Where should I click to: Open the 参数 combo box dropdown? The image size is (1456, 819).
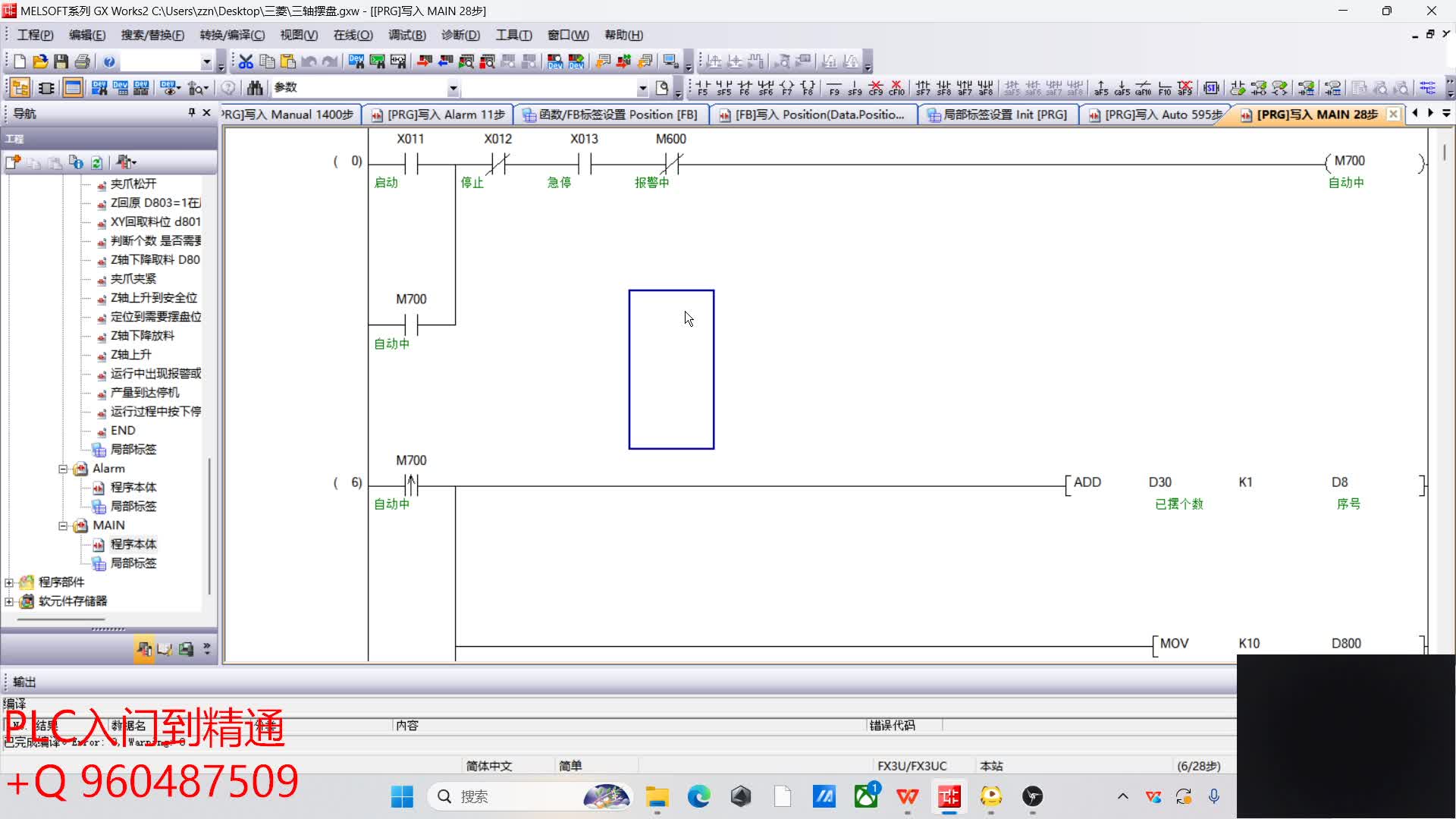[453, 88]
